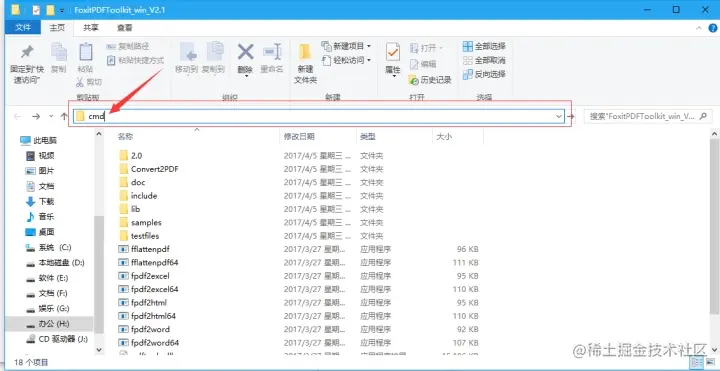
Task: Select CD drive (J:)
Action: tap(56, 339)
